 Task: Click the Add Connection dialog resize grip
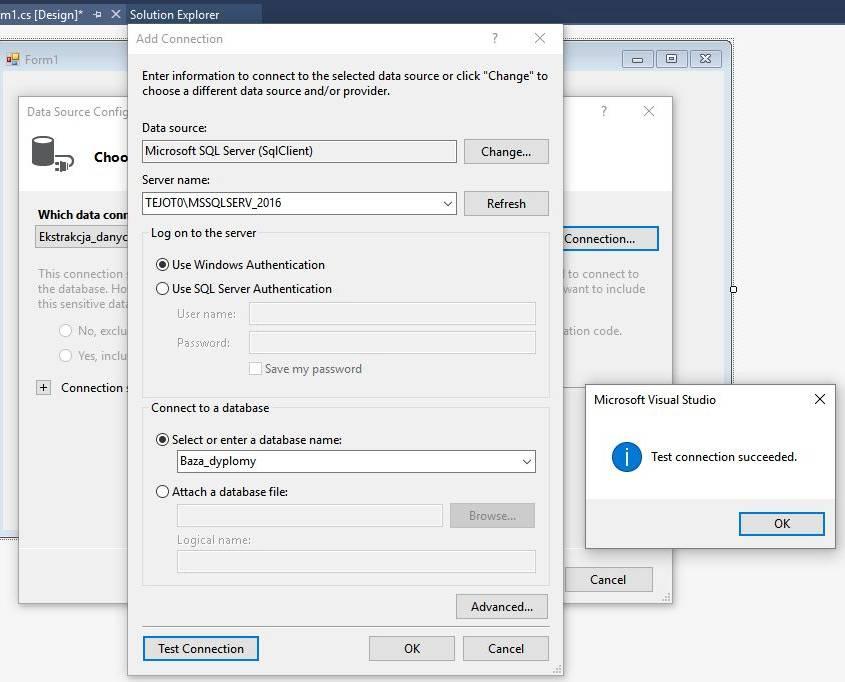[557, 669]
